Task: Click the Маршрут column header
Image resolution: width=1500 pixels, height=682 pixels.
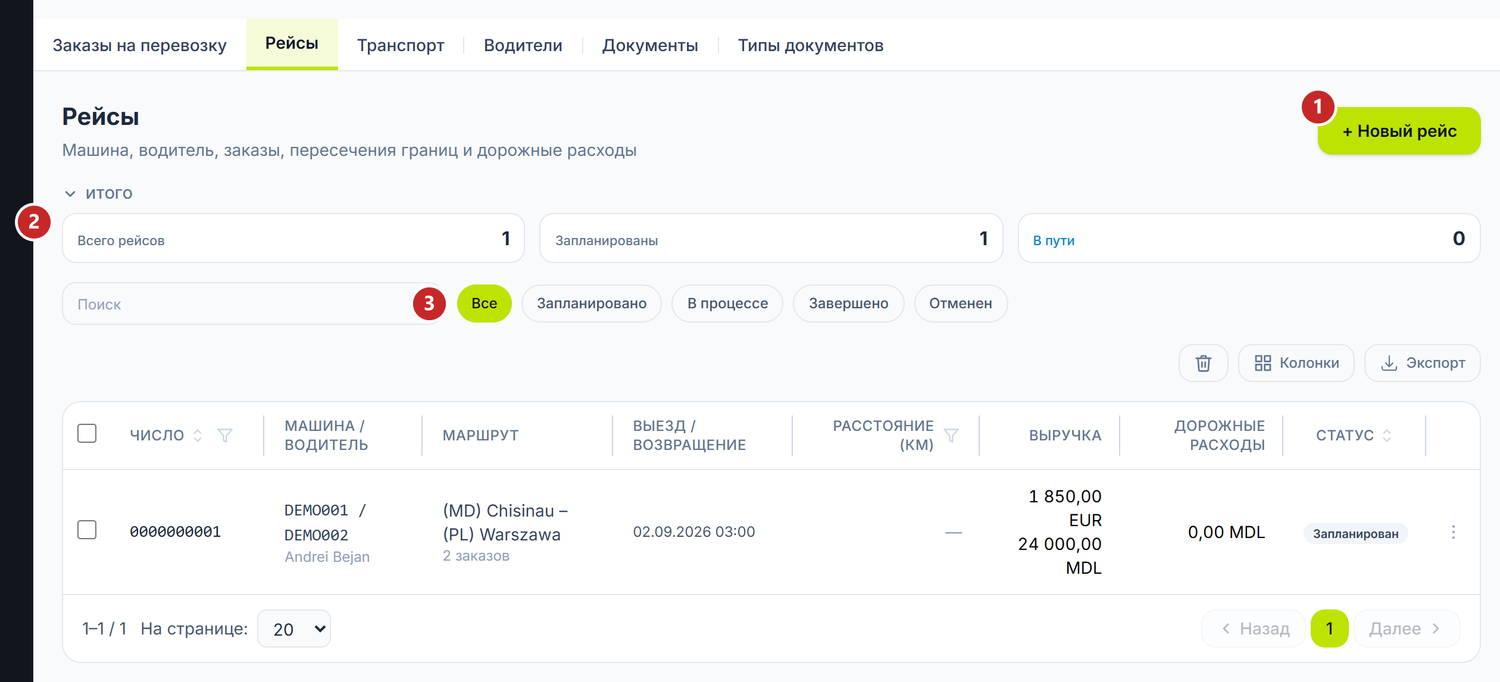Action: click(x=480, y=435)
